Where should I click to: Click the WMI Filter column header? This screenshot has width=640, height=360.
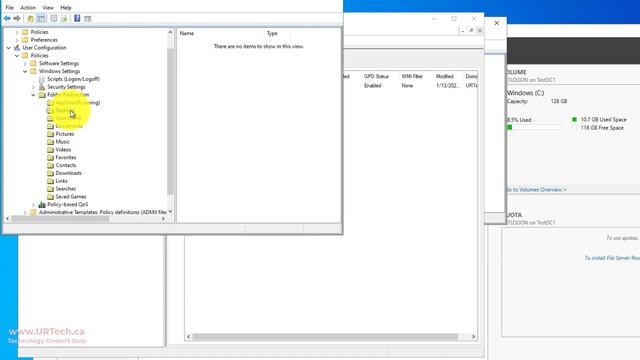[412, 76]
